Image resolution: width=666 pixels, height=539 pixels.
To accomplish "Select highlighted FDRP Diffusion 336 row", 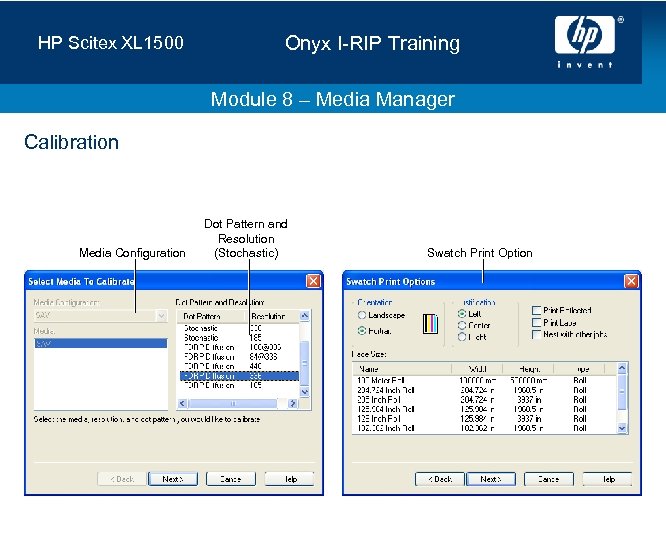I will [x=238, y=376].
